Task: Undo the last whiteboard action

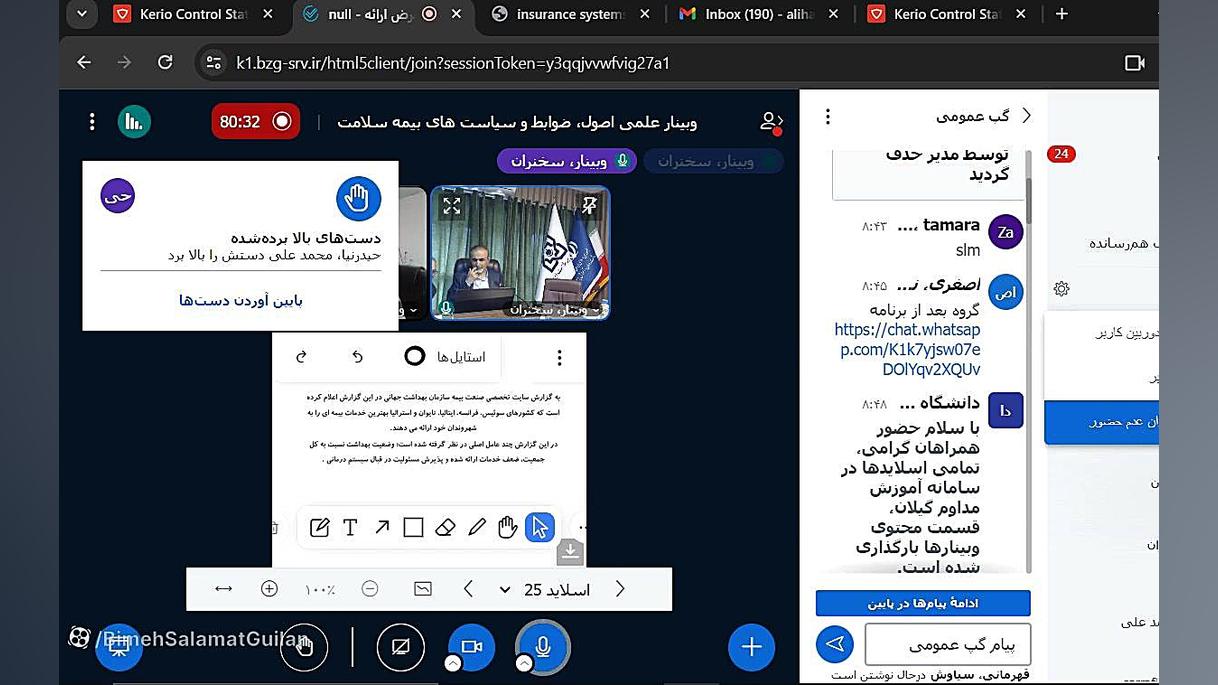Action: click(357, 357)
